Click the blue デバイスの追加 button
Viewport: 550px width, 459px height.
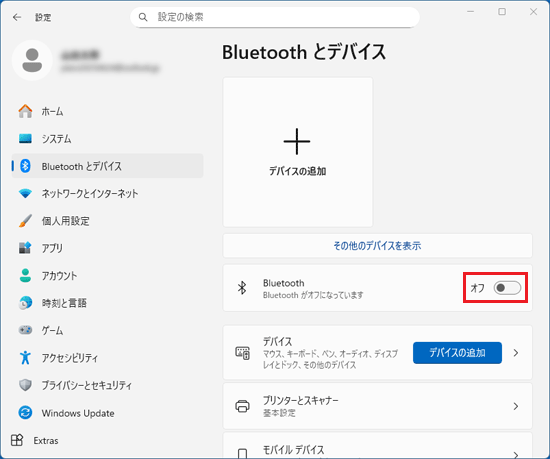click(457, 353)
